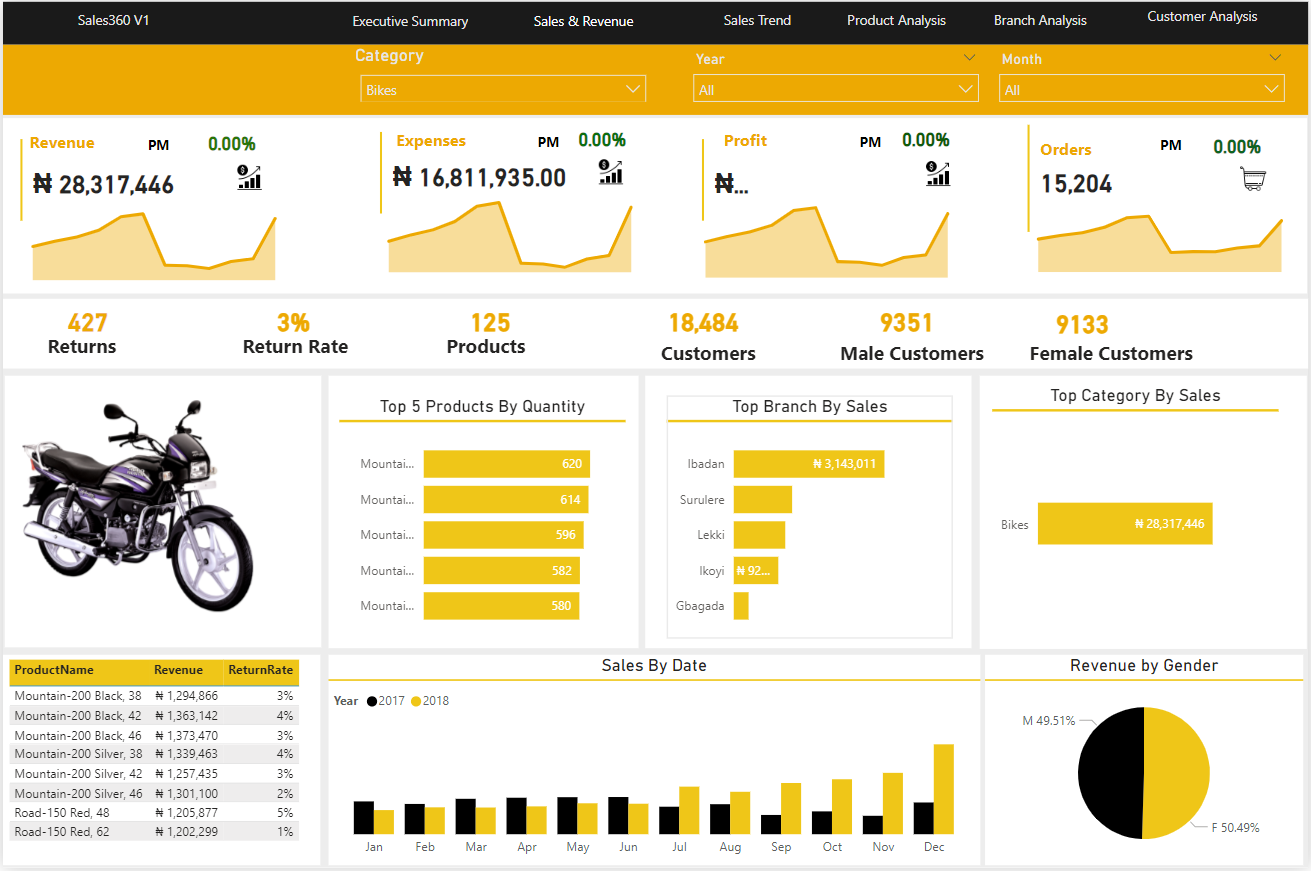Click the Revenue growth chart icon
This screenshot has width=1311, height=871.
point(249,178)
